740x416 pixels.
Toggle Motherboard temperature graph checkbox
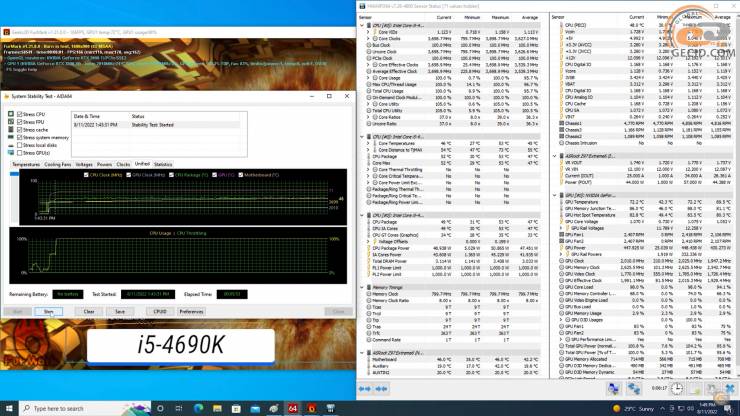click(241, 175)
